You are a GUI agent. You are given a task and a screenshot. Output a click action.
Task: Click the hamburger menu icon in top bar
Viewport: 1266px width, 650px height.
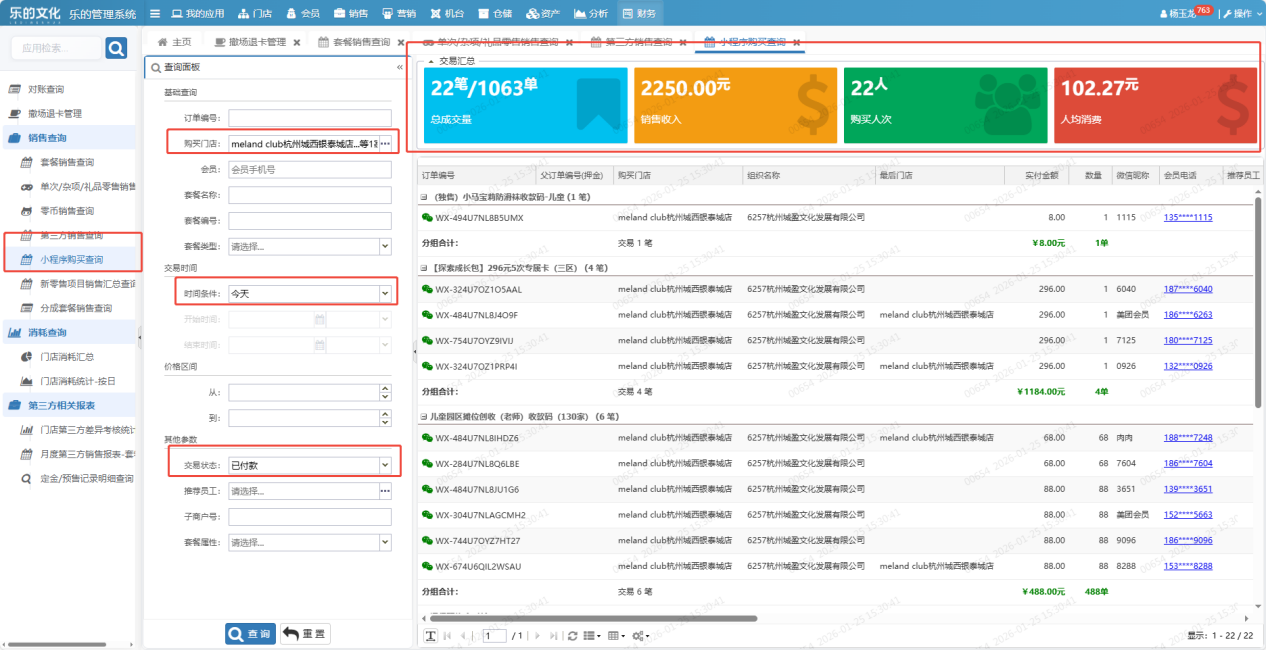pyautogui.click(x=153, y=14)
